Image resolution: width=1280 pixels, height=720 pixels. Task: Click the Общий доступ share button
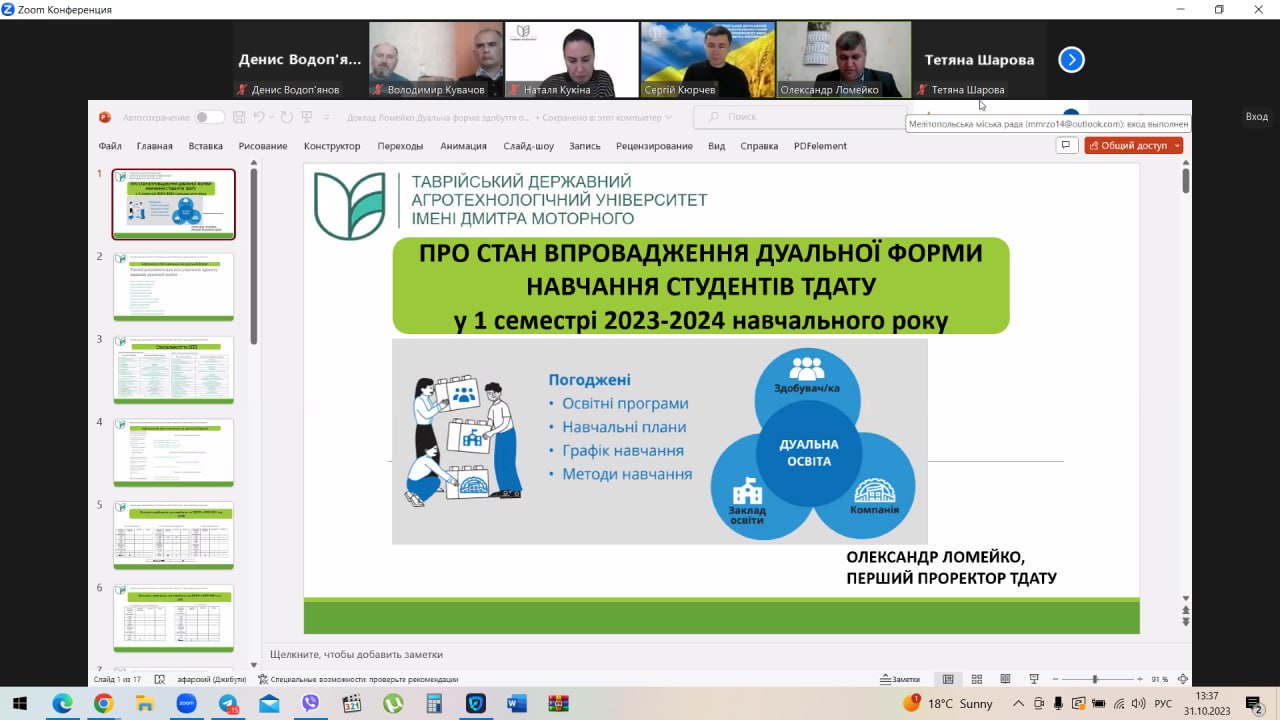pyautogui.click(x=1134, y=145)
